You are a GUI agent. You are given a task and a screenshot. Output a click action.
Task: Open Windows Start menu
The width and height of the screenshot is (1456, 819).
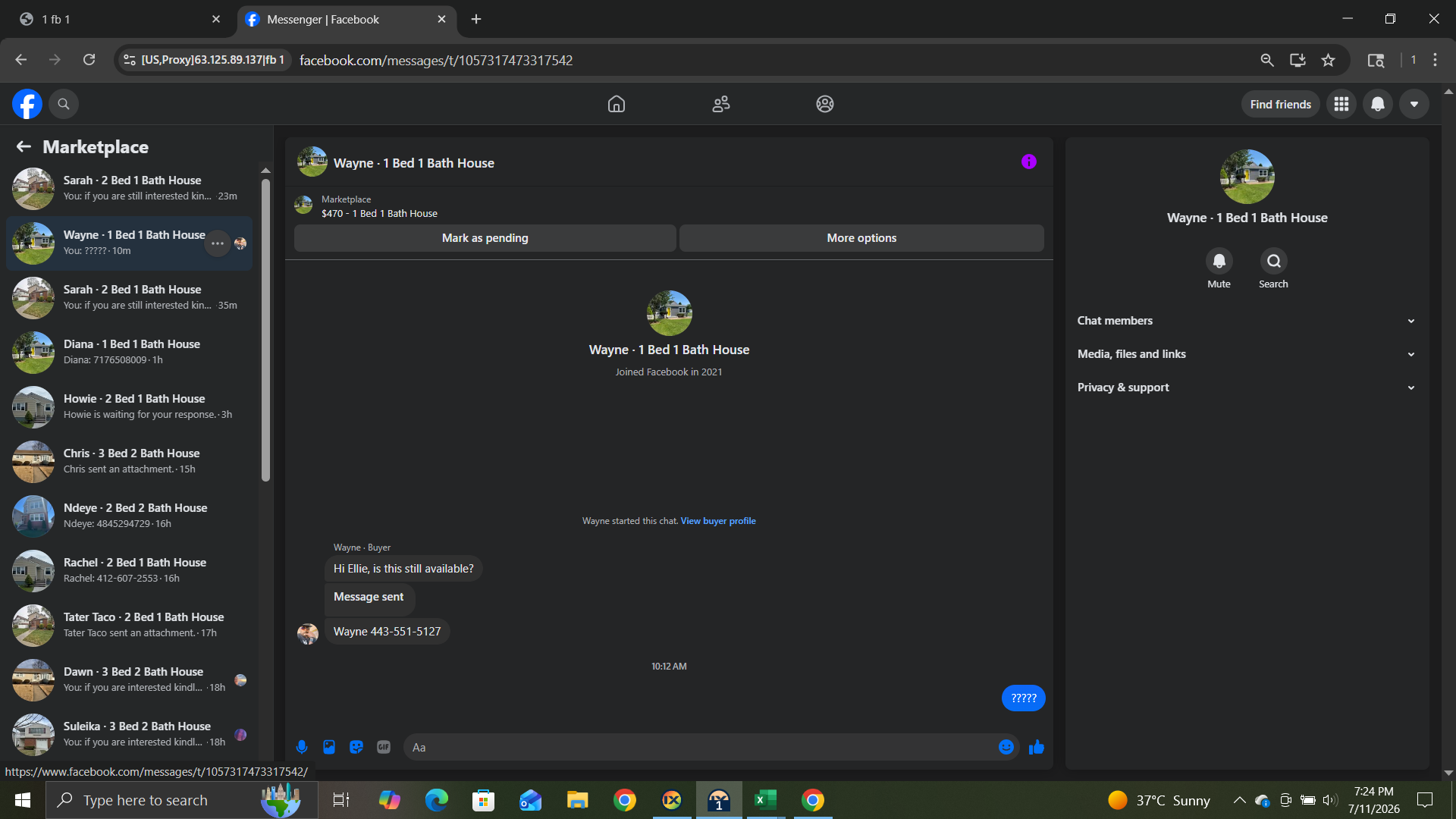tap(23, 800)
